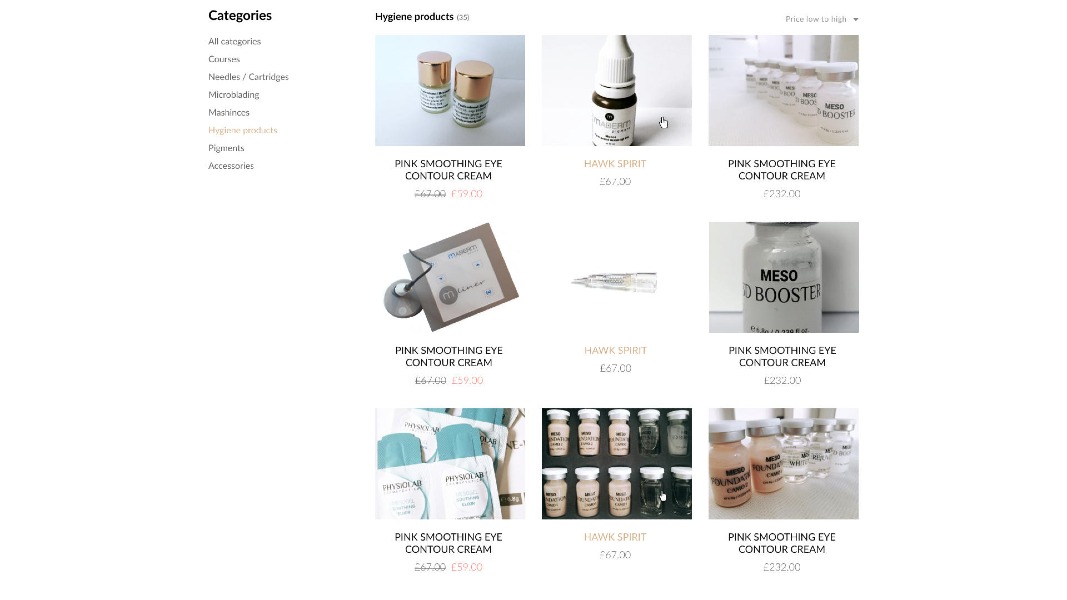Image resolution: width=1067 pixels, height=600 pixels.
Task: Click the small dropdown arrow beside sort option
Action: [855, 20]
